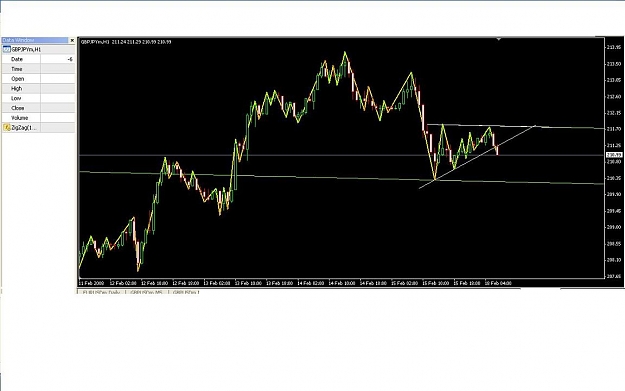Click the High row in Data Window
The height and width of the screenshot is (391, 625).
[38, 88]
